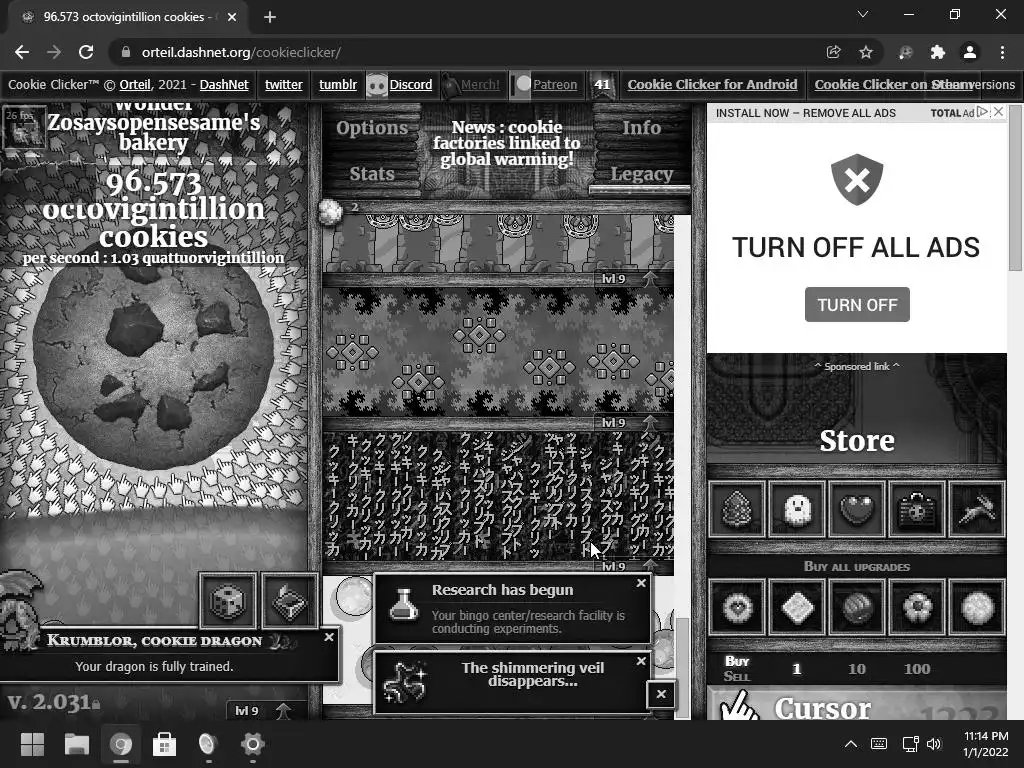
Task: Open the Options menu
Action: click(x=372, y=128)
